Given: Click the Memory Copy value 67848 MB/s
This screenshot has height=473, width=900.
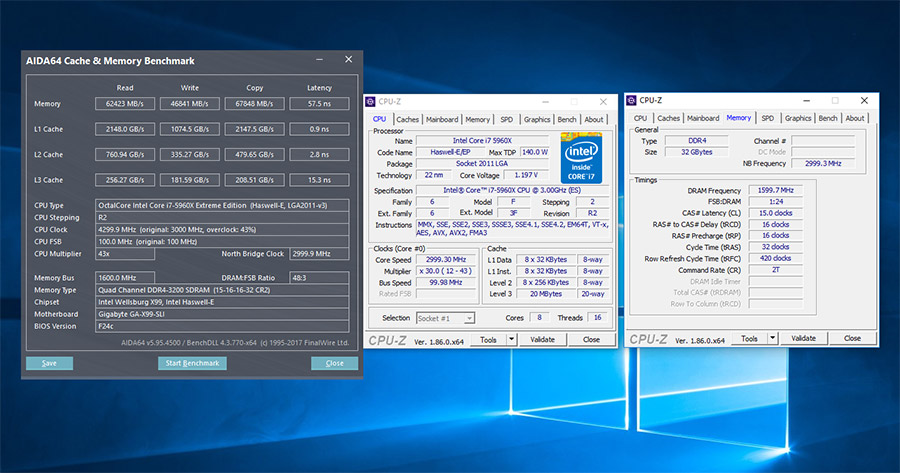Looking at the screenshot, I should 254,104.
